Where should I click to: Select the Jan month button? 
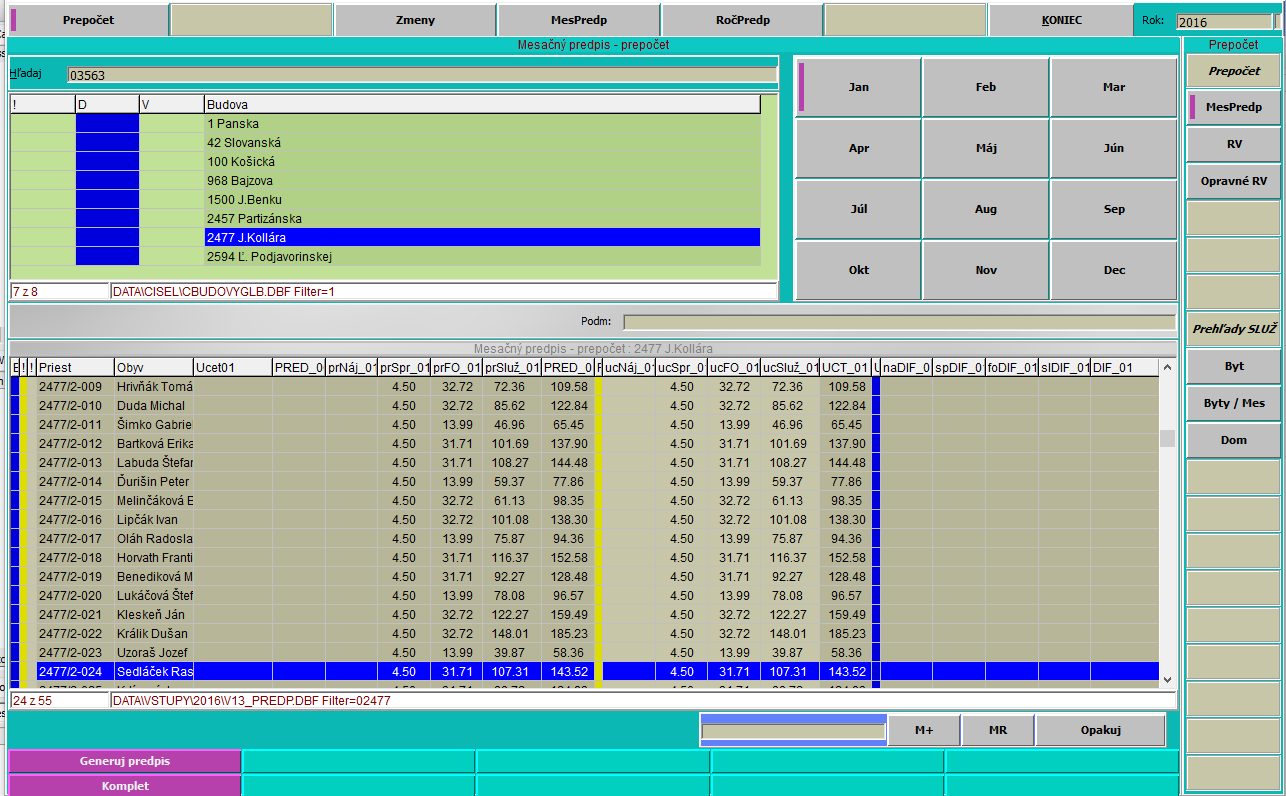(858, 87)
